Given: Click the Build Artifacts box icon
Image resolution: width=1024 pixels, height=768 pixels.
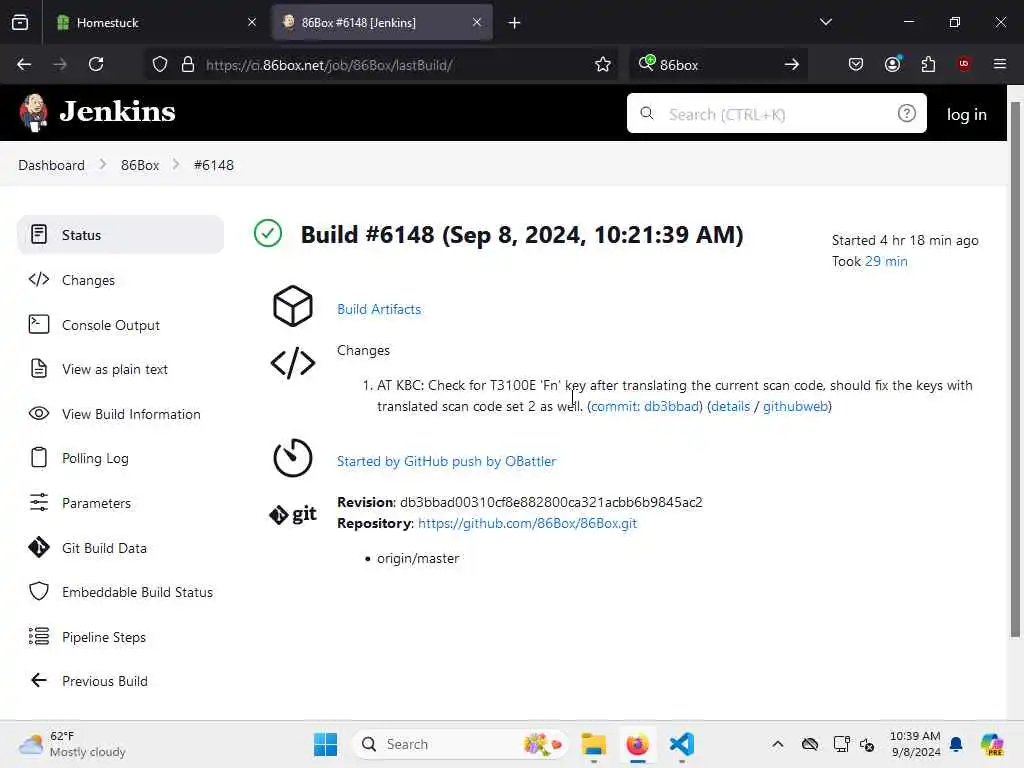Looking at the screenshot, I should [293, 306].
